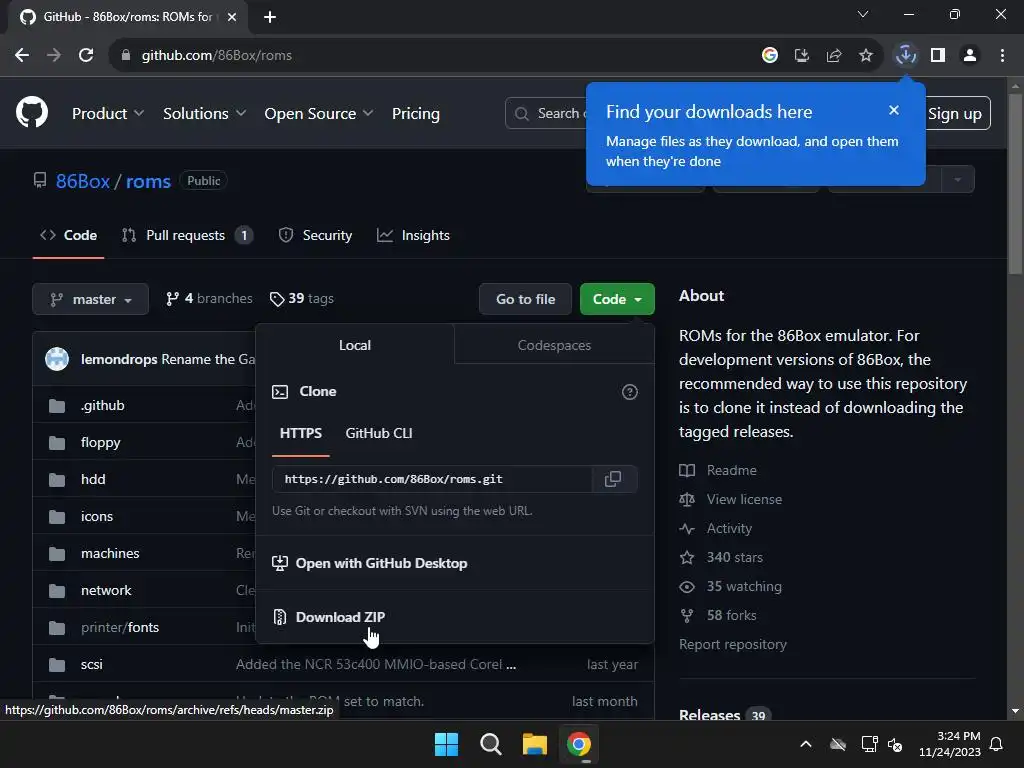
Task: Select the Local tab in popup
Action: tap(355, 345)
